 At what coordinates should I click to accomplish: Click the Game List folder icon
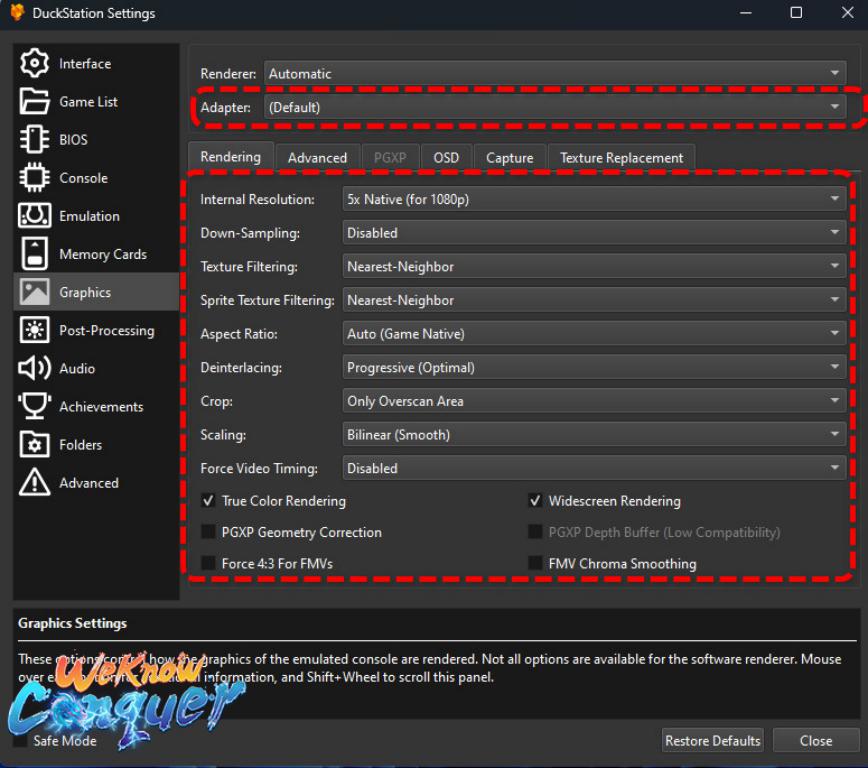34,101
